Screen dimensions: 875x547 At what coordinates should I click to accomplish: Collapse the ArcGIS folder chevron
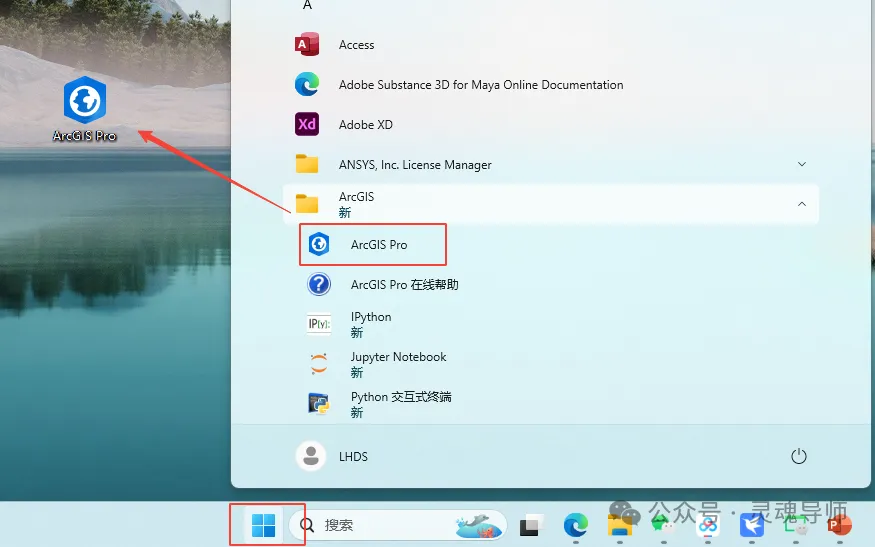tap(801, 204)
